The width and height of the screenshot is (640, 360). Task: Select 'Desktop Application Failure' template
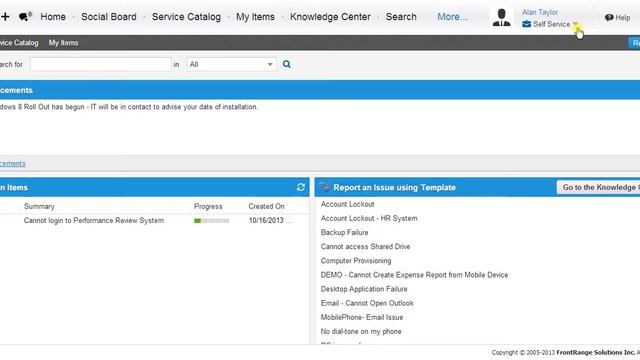point(364,289)
